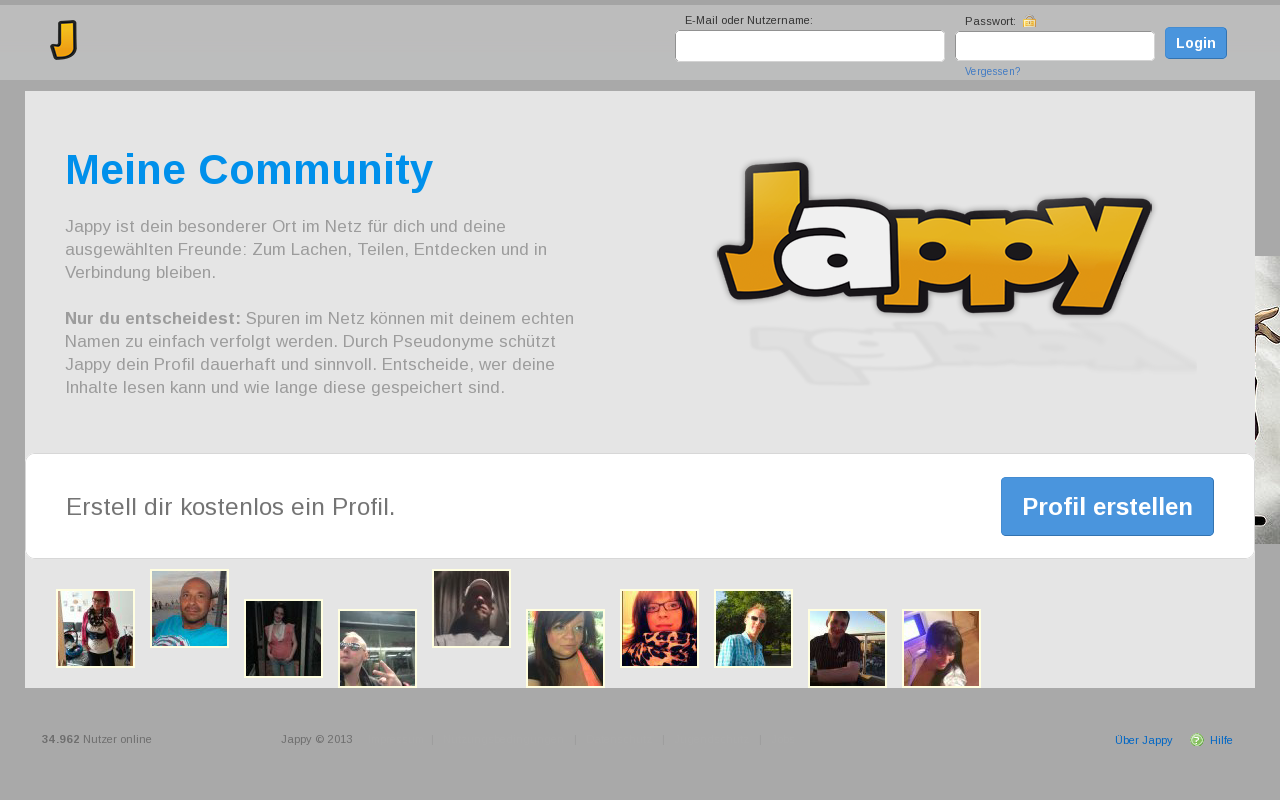Screen dimensions: 1280x800
Task: Click the small Jappy J logo in header
Action: click(x=64, y=40)
